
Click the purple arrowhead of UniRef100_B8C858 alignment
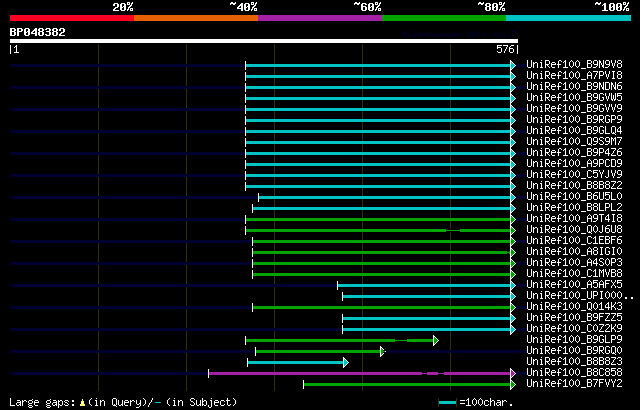(x=513, y=373)
